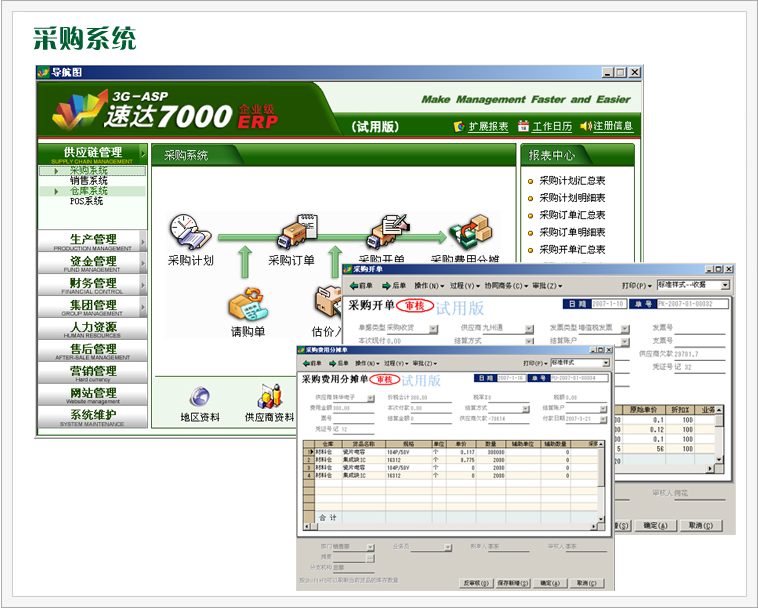The width and height of the screenshot is (758, 608).
Task: Open the 估价 box icon
Action: (329, 302)
